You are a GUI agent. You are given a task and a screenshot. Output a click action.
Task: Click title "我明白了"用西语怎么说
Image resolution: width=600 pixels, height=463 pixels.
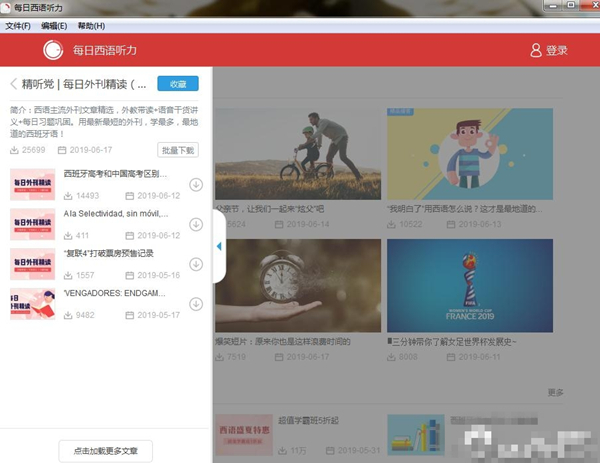465,209
